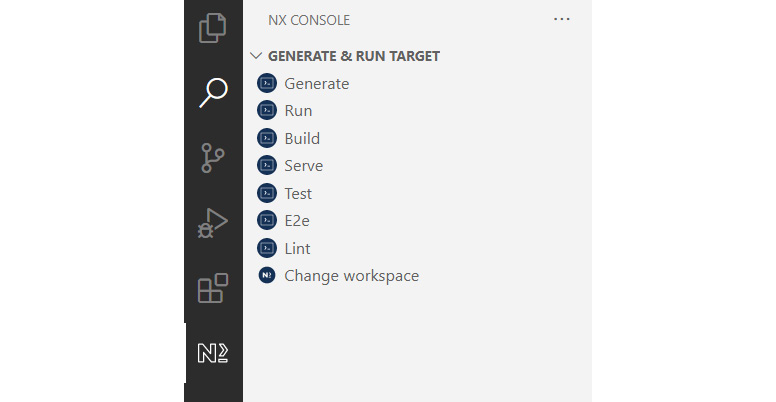Image resolution: width=776 pixels, height=402 pixels.
Task: Open Run and Debug view icon
Action: [x=213, y=223]
